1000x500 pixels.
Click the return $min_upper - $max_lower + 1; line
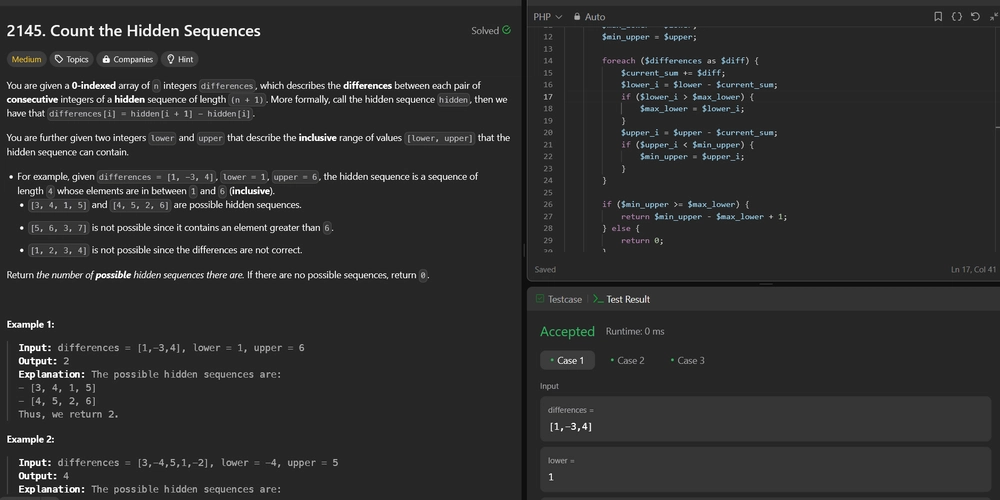[704, 216]
